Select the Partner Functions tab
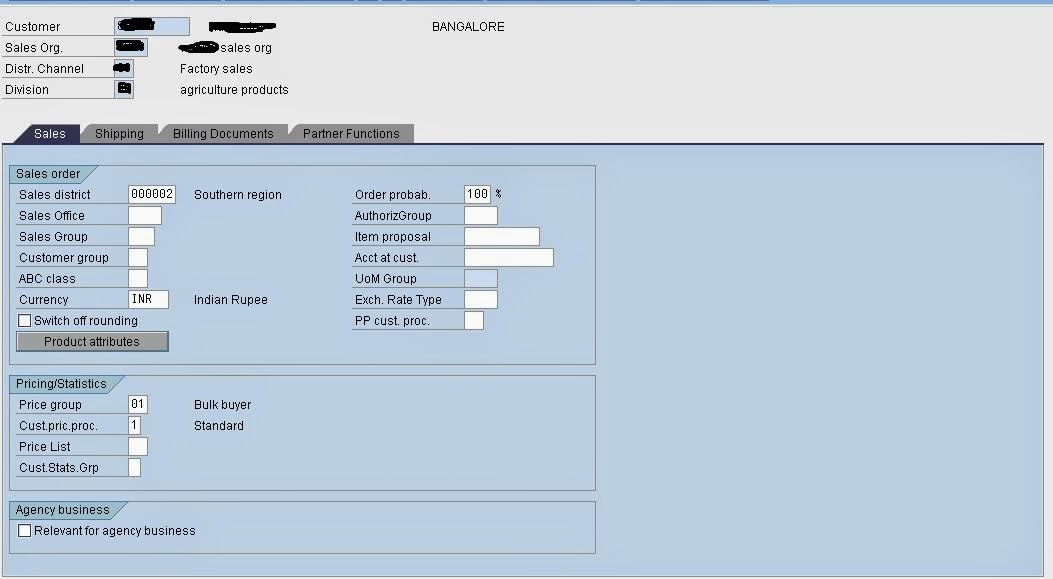 point(351,133)
